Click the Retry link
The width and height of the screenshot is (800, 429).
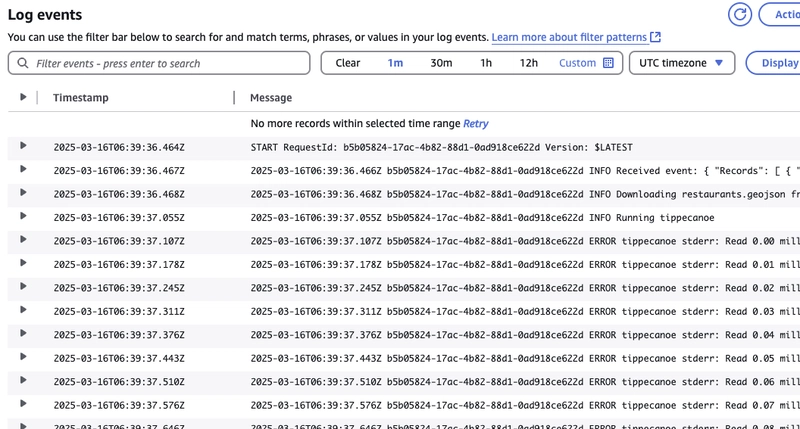(476, 123)
